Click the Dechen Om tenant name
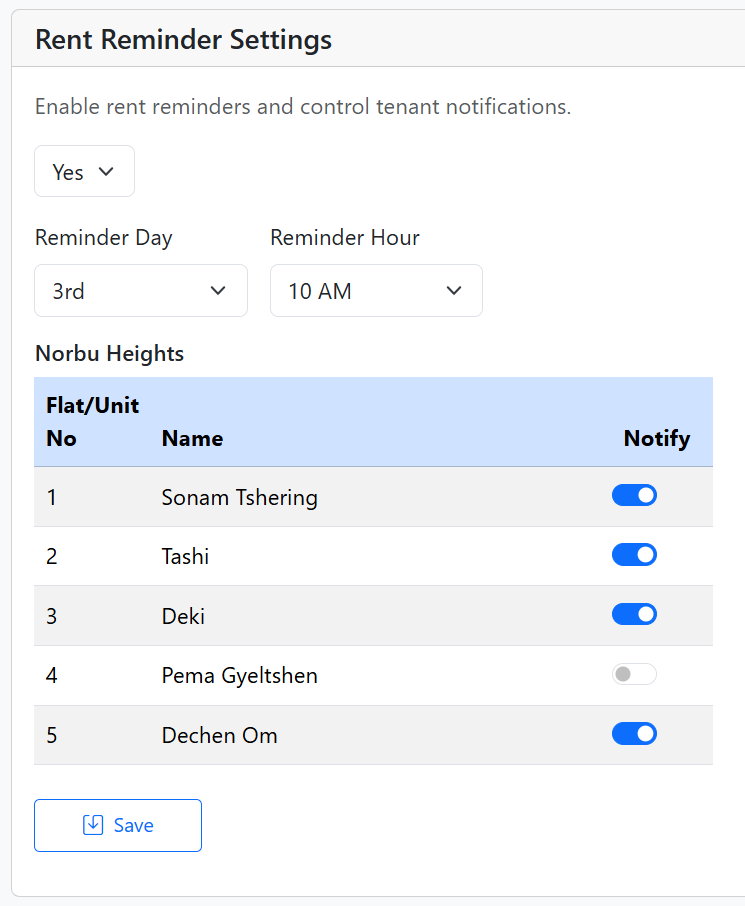 tap(219, 736)
